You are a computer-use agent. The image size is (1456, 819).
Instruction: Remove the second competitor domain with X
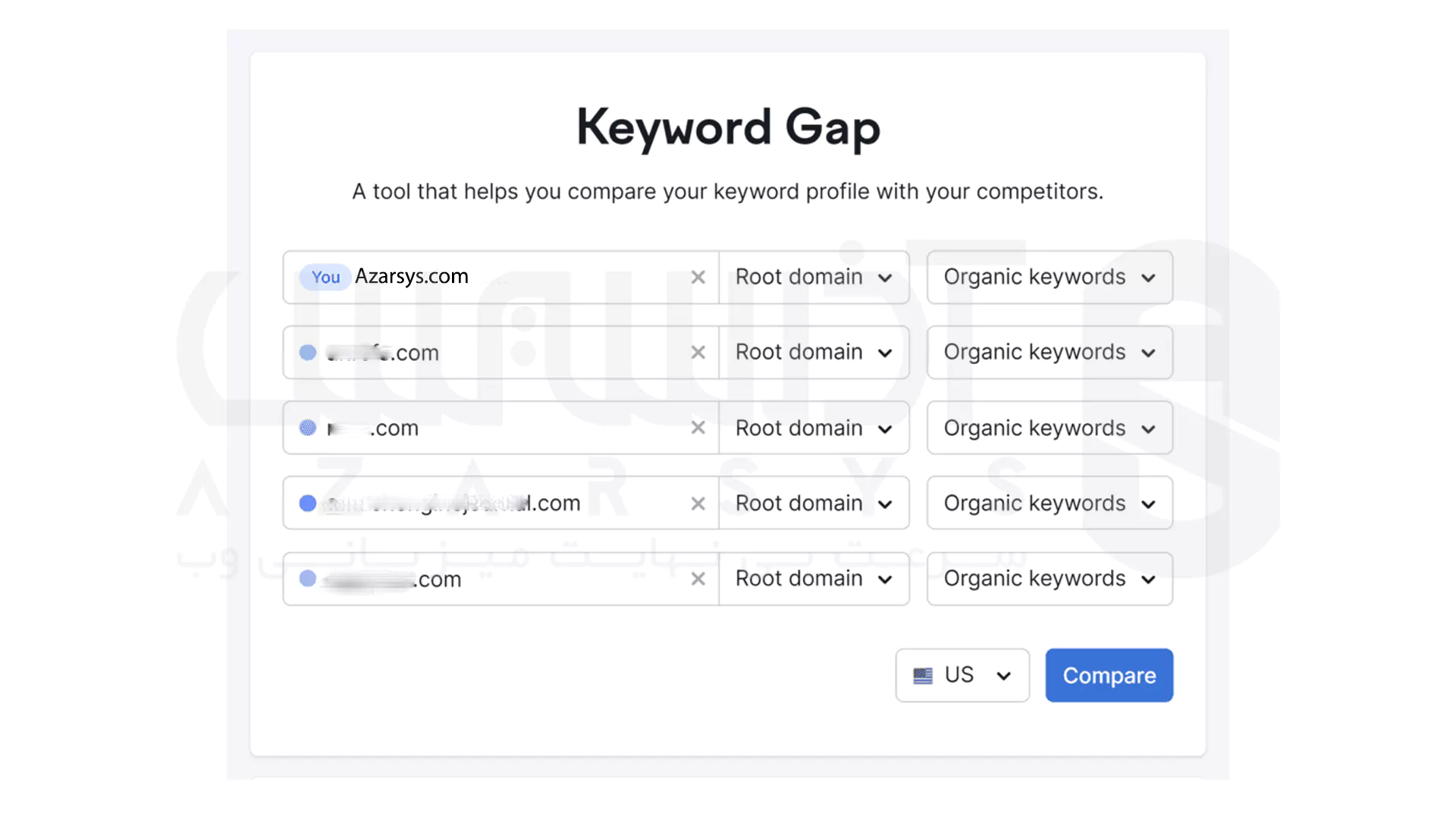(698, 428)
